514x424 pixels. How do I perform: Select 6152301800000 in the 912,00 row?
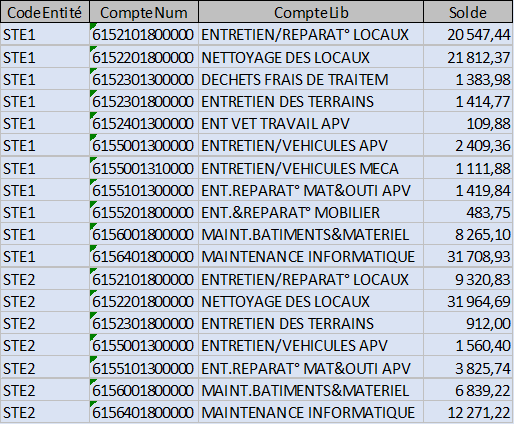[x=143, y=324]
